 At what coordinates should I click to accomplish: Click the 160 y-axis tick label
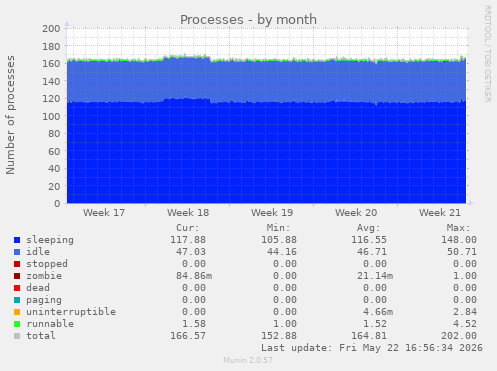(x=51, y=63)
